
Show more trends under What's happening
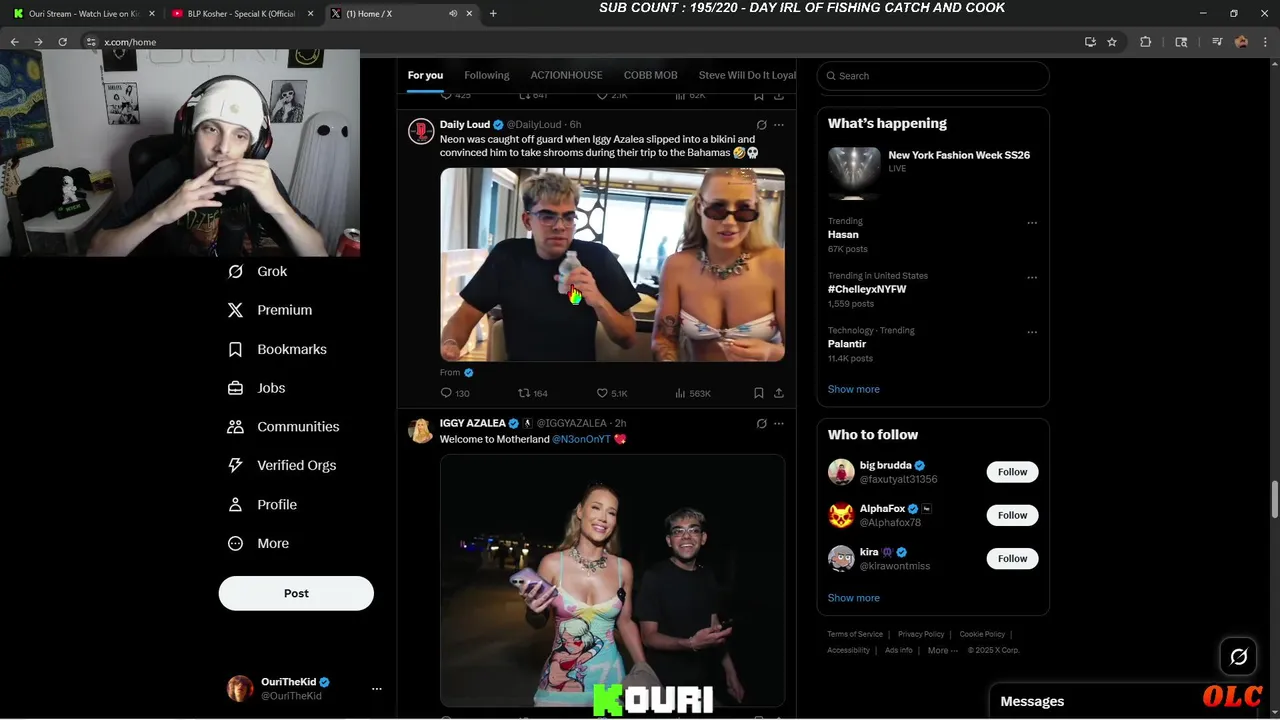853,389
